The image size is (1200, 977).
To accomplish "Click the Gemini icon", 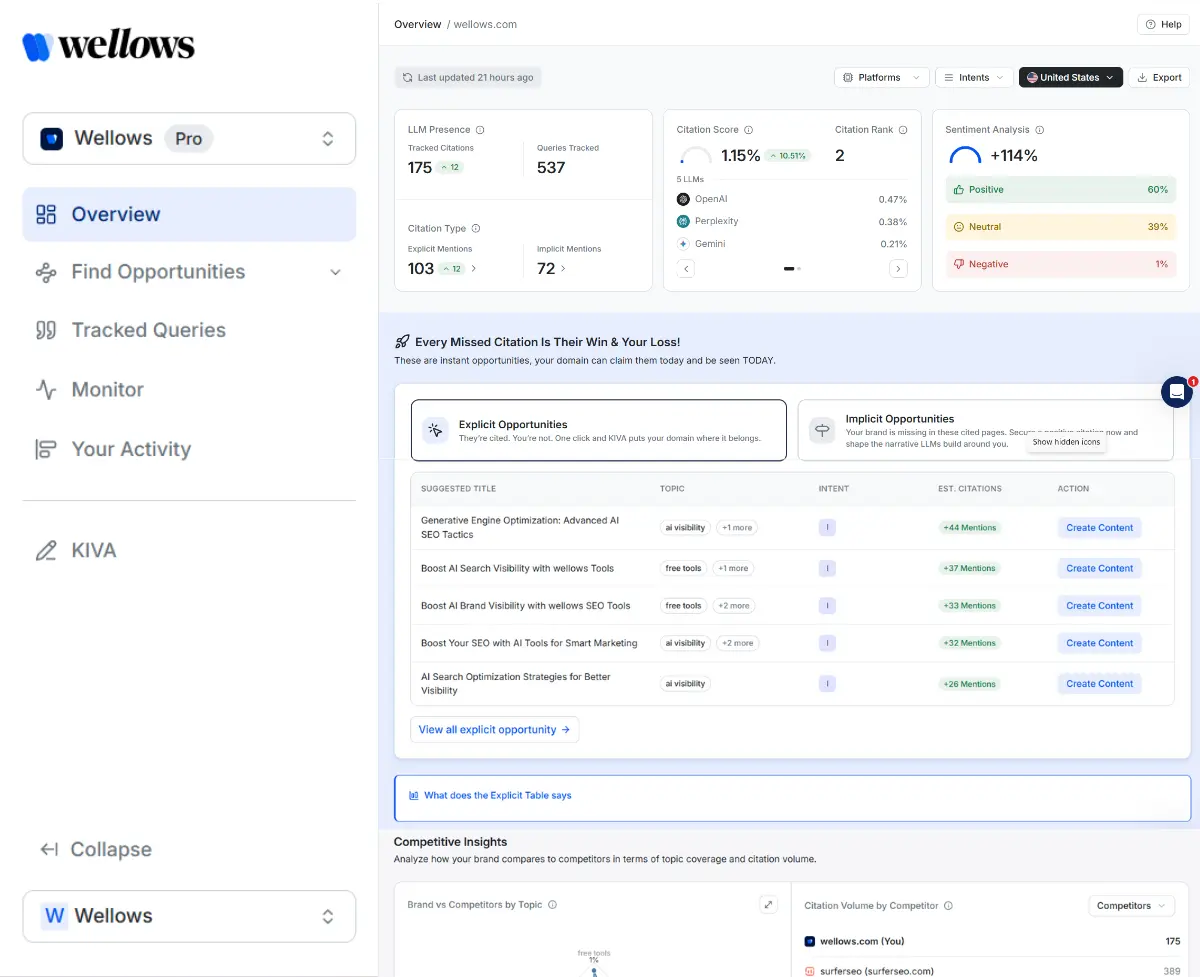I will click(x=683, y=243).
